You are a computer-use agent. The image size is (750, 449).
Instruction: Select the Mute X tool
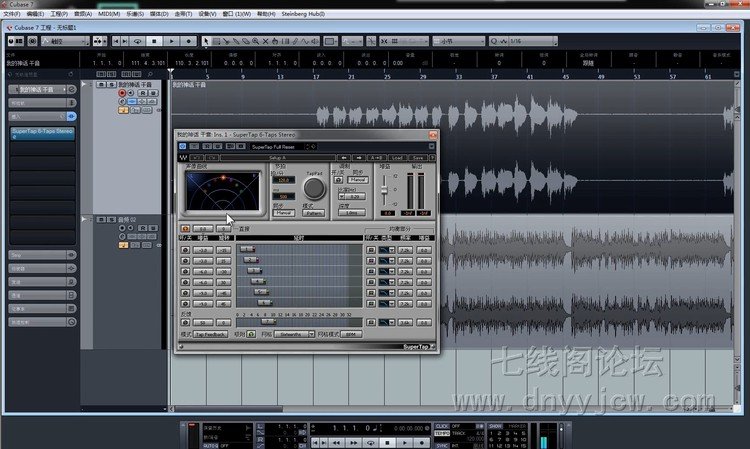(x=265, y=42)
